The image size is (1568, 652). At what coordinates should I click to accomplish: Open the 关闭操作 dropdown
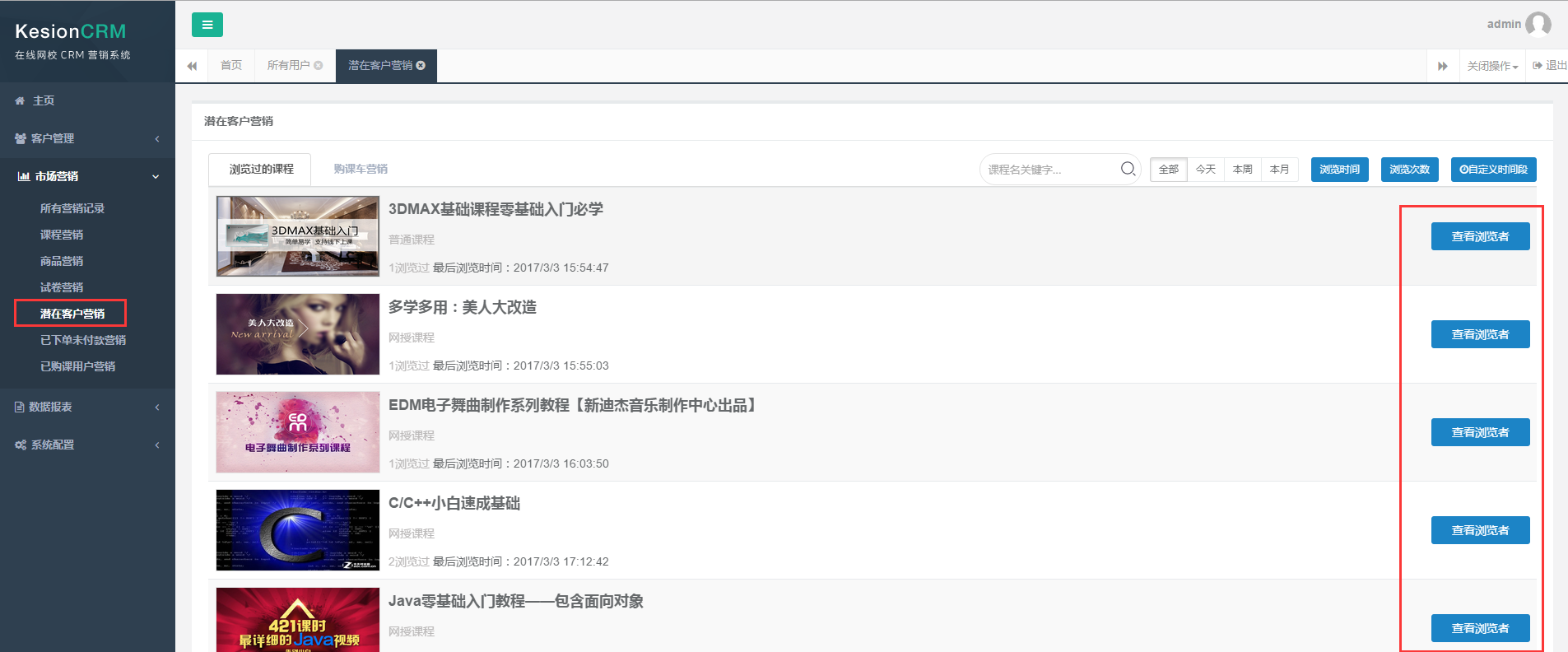point(1491,66)
